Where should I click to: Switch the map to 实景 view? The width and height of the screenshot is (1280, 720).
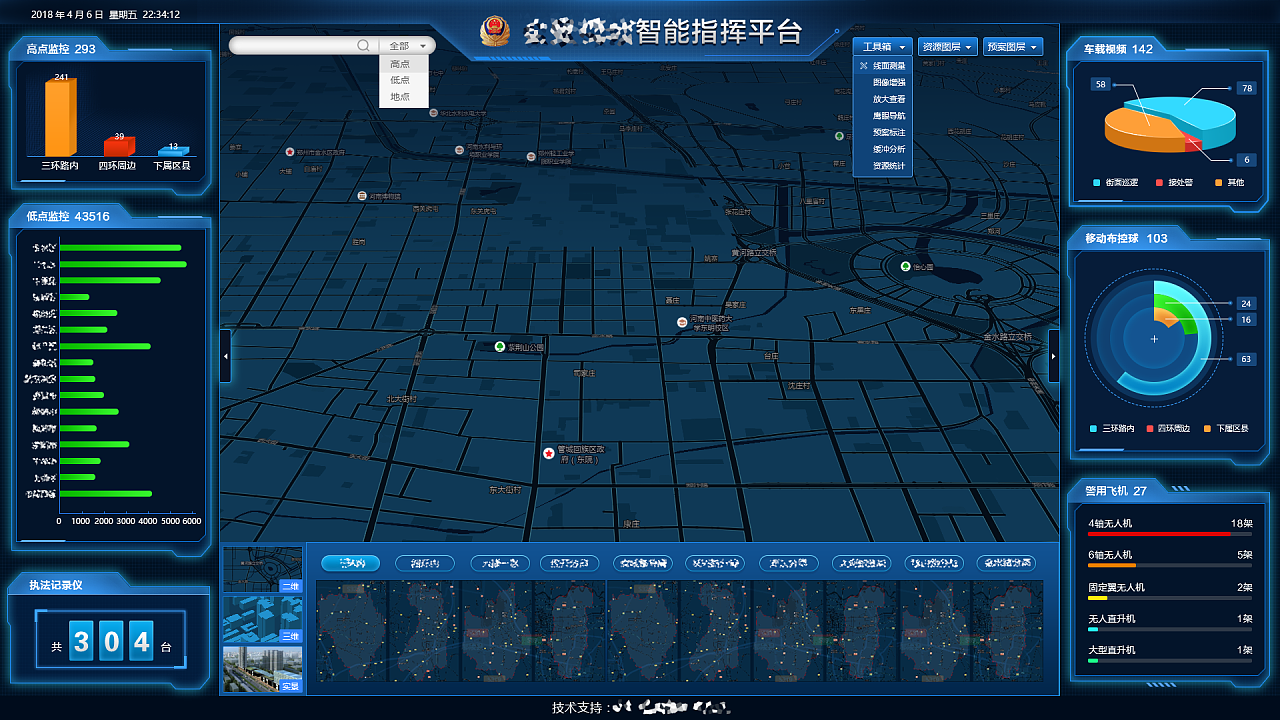263,670
